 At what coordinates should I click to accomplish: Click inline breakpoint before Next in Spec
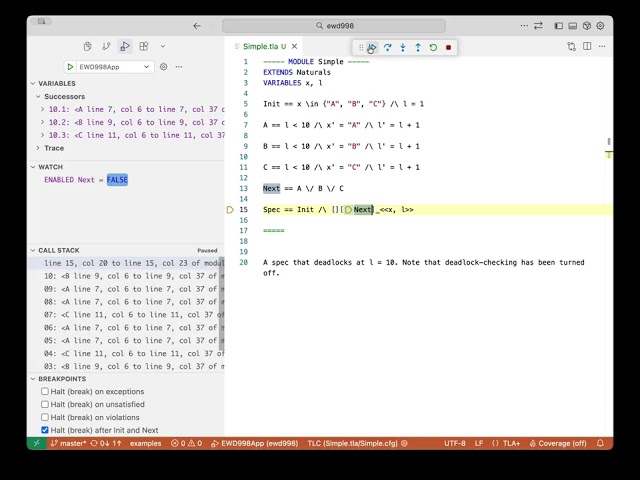coord(348,210)
